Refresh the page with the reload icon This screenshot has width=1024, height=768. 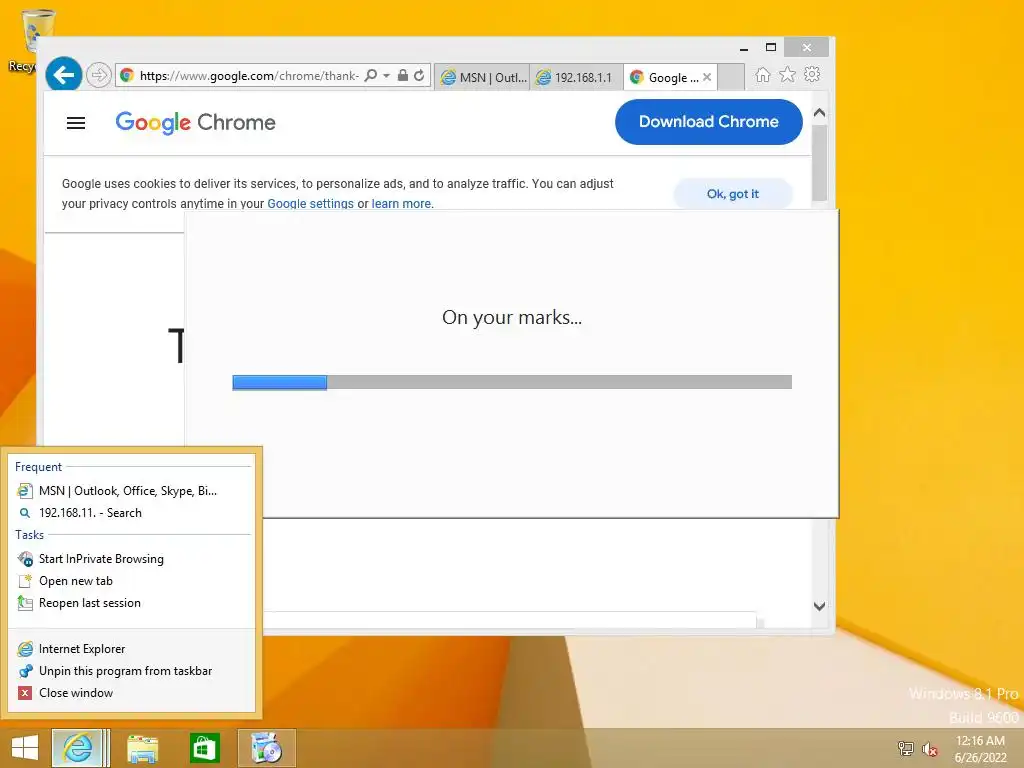pyautogui.click(x=419, y=76)
